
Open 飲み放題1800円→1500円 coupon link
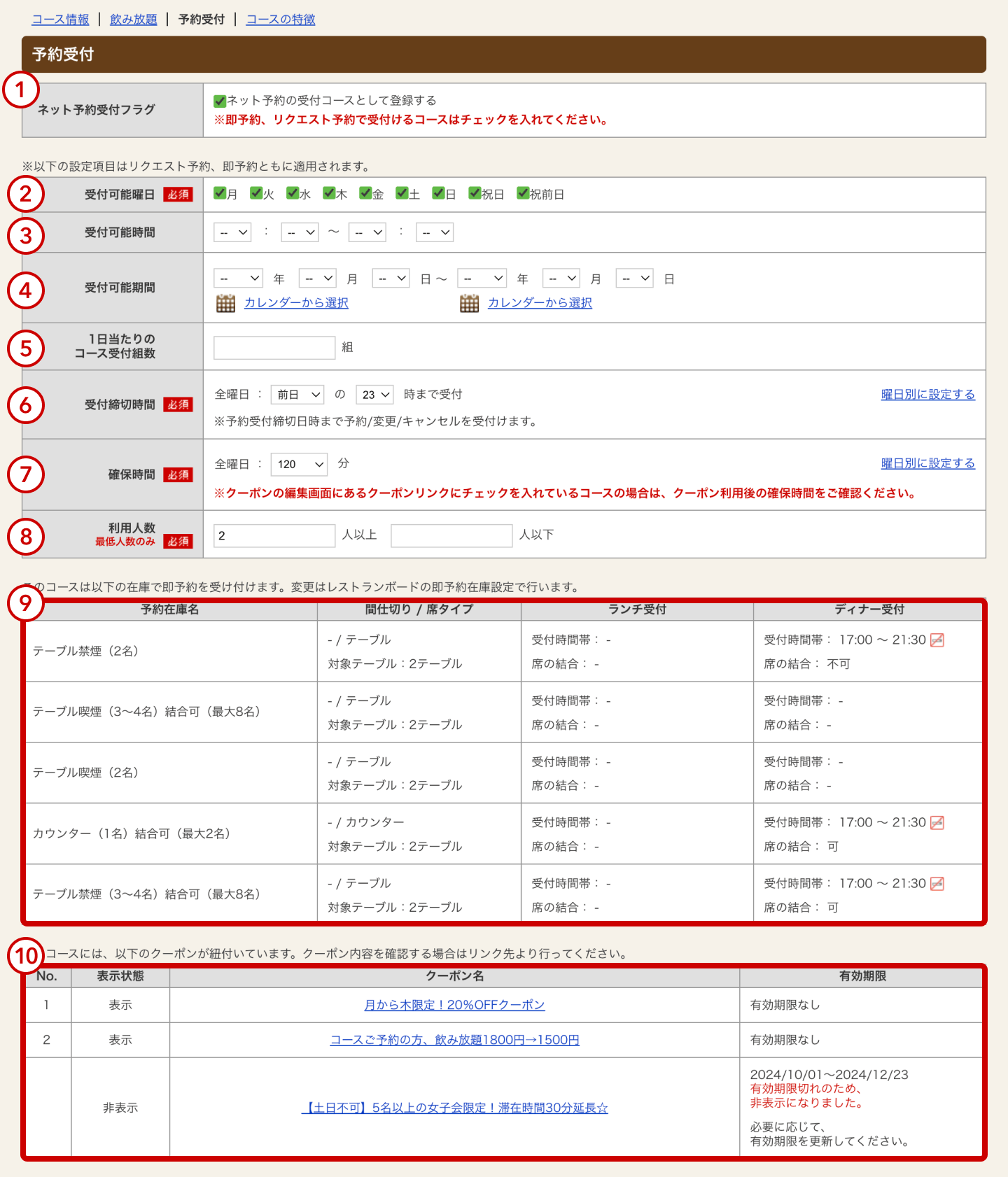point(454,1041)
